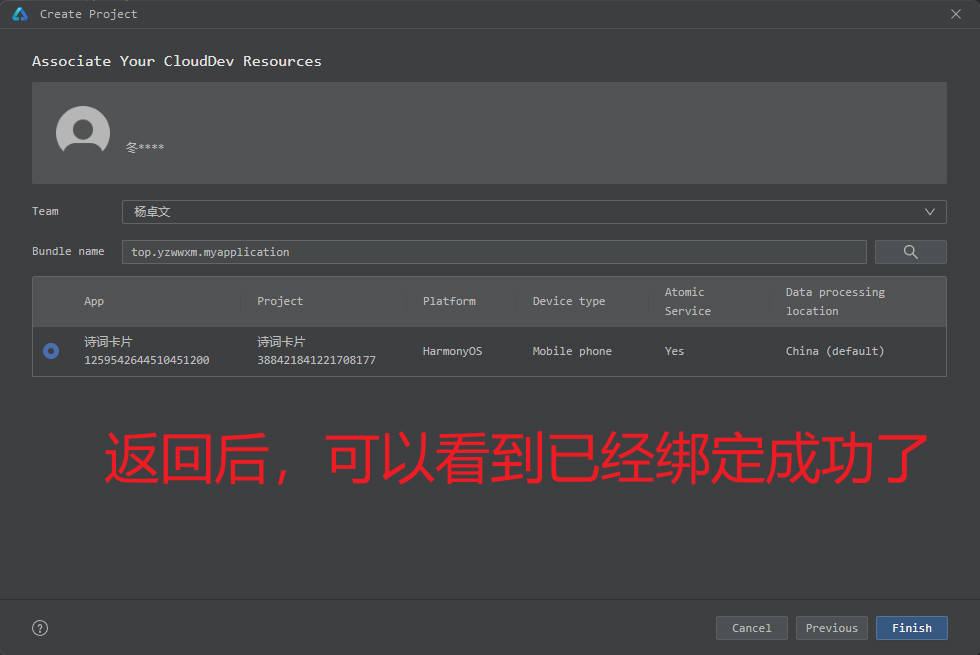Click the HarmonyOS platform cell
980x655 pixels.
coord(452,351)
